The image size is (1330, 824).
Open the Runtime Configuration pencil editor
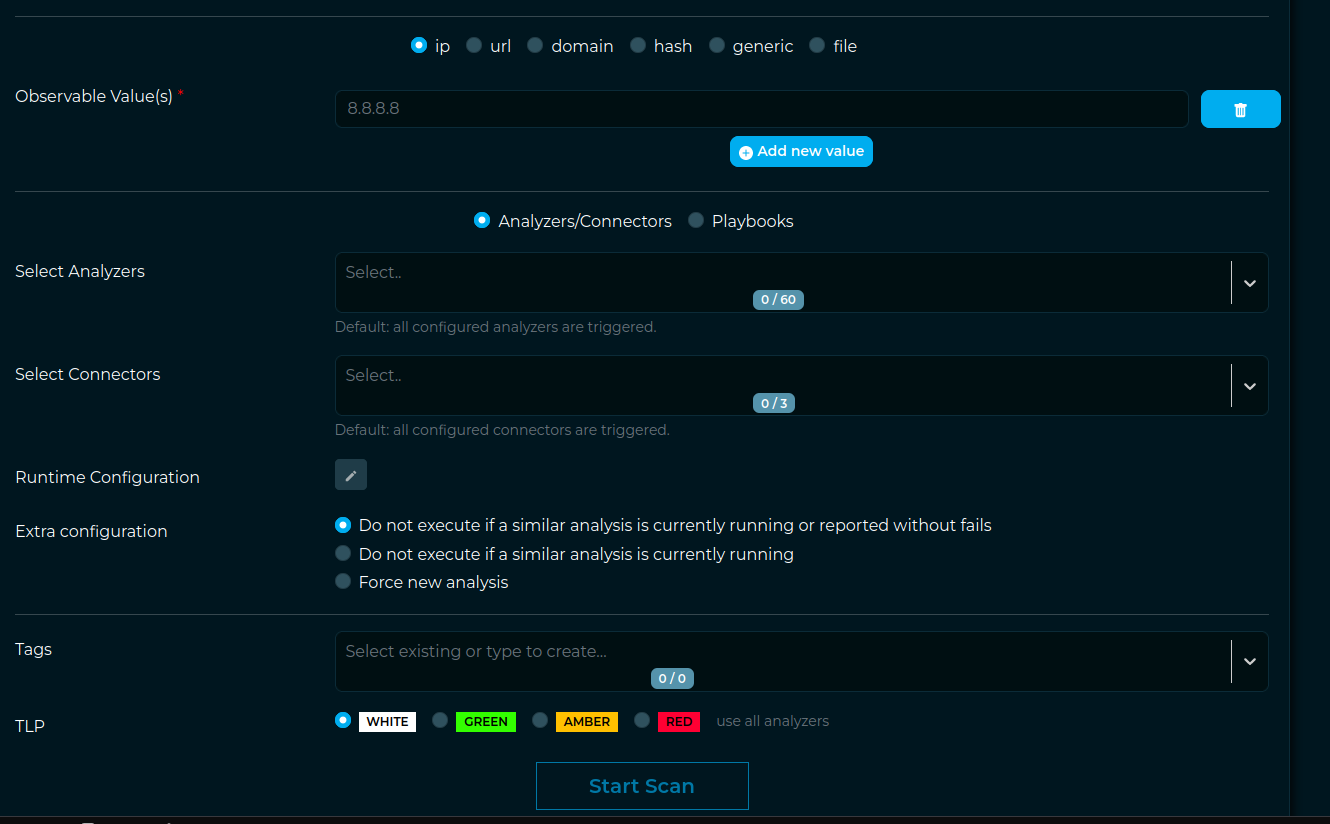point(351,475)
